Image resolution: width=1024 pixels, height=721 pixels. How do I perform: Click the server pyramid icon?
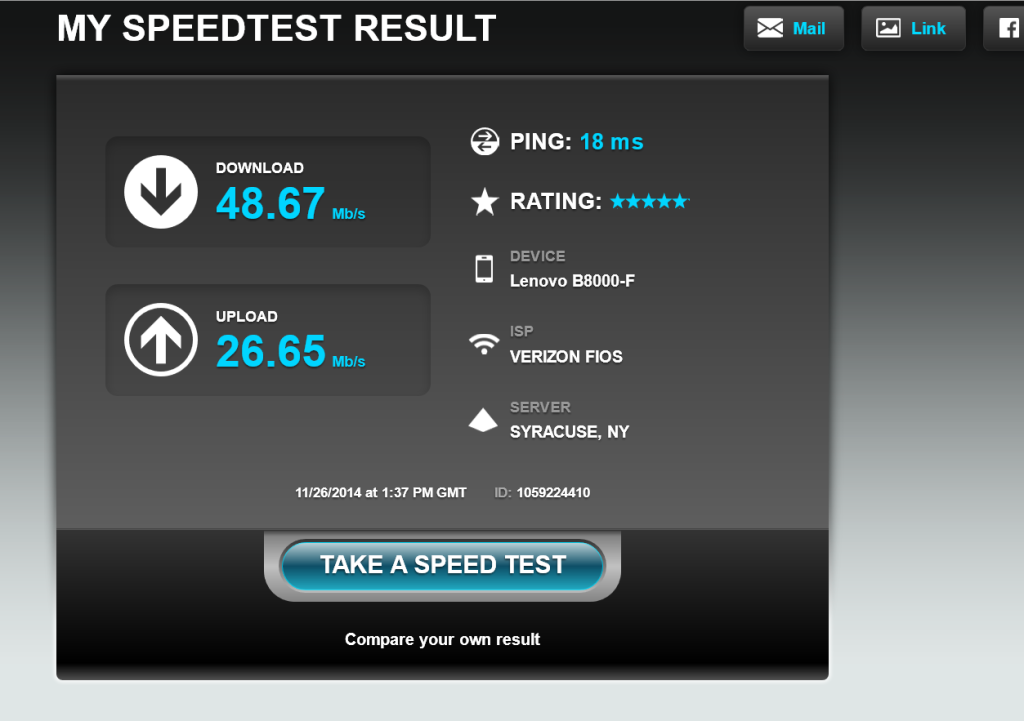pyautogui.click(x=483, y=420)
